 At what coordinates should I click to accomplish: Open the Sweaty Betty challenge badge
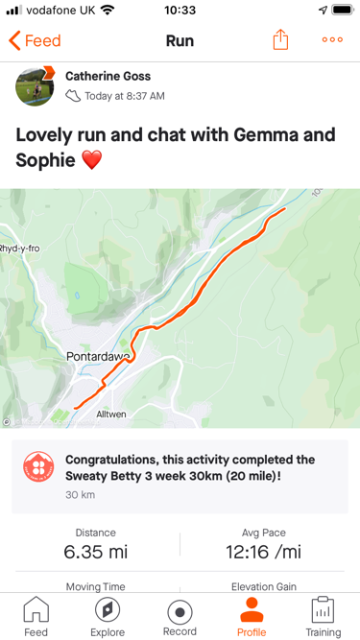(x=38, y=467)
